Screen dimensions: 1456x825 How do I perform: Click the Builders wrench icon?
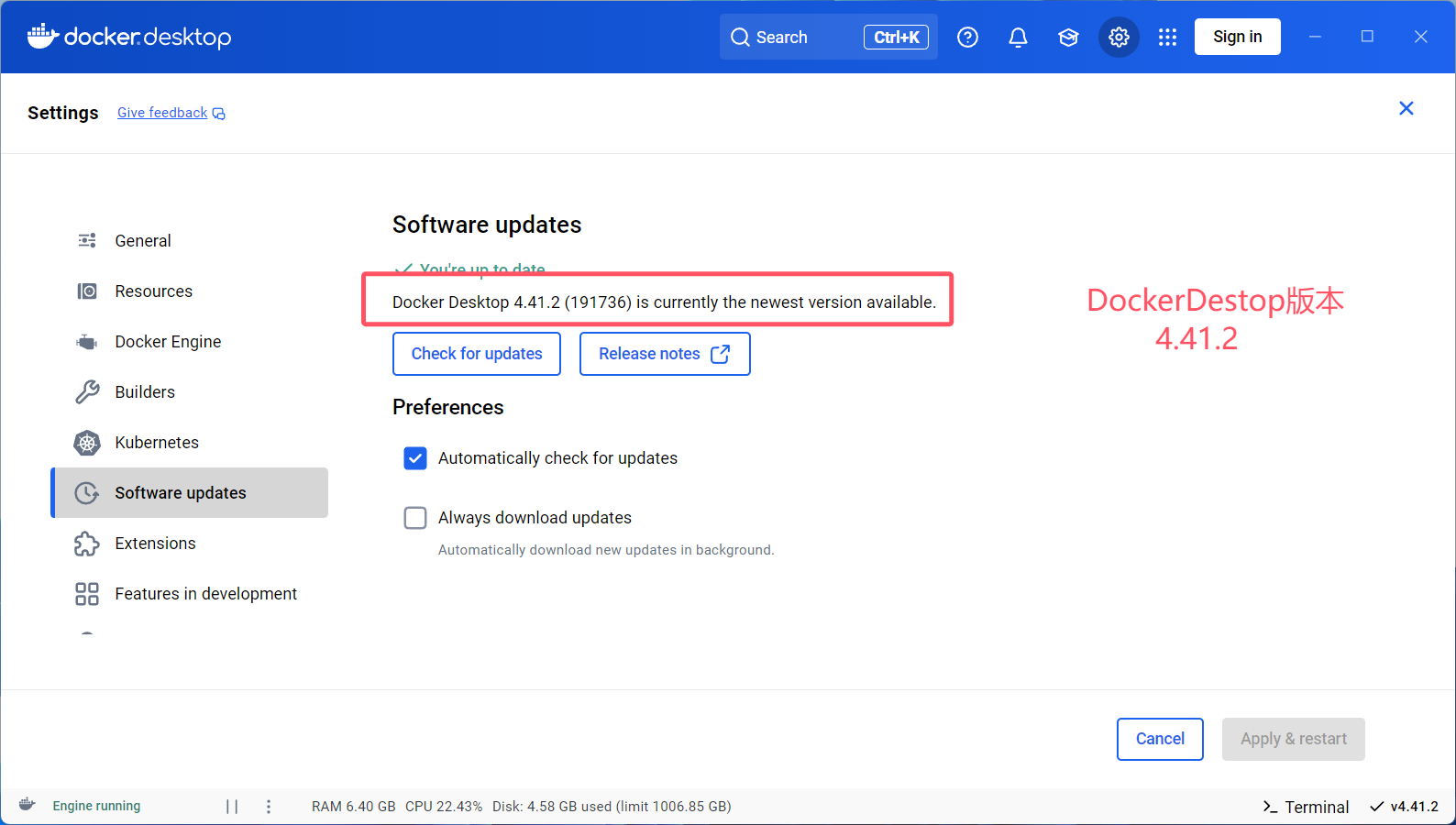point(87,392)
